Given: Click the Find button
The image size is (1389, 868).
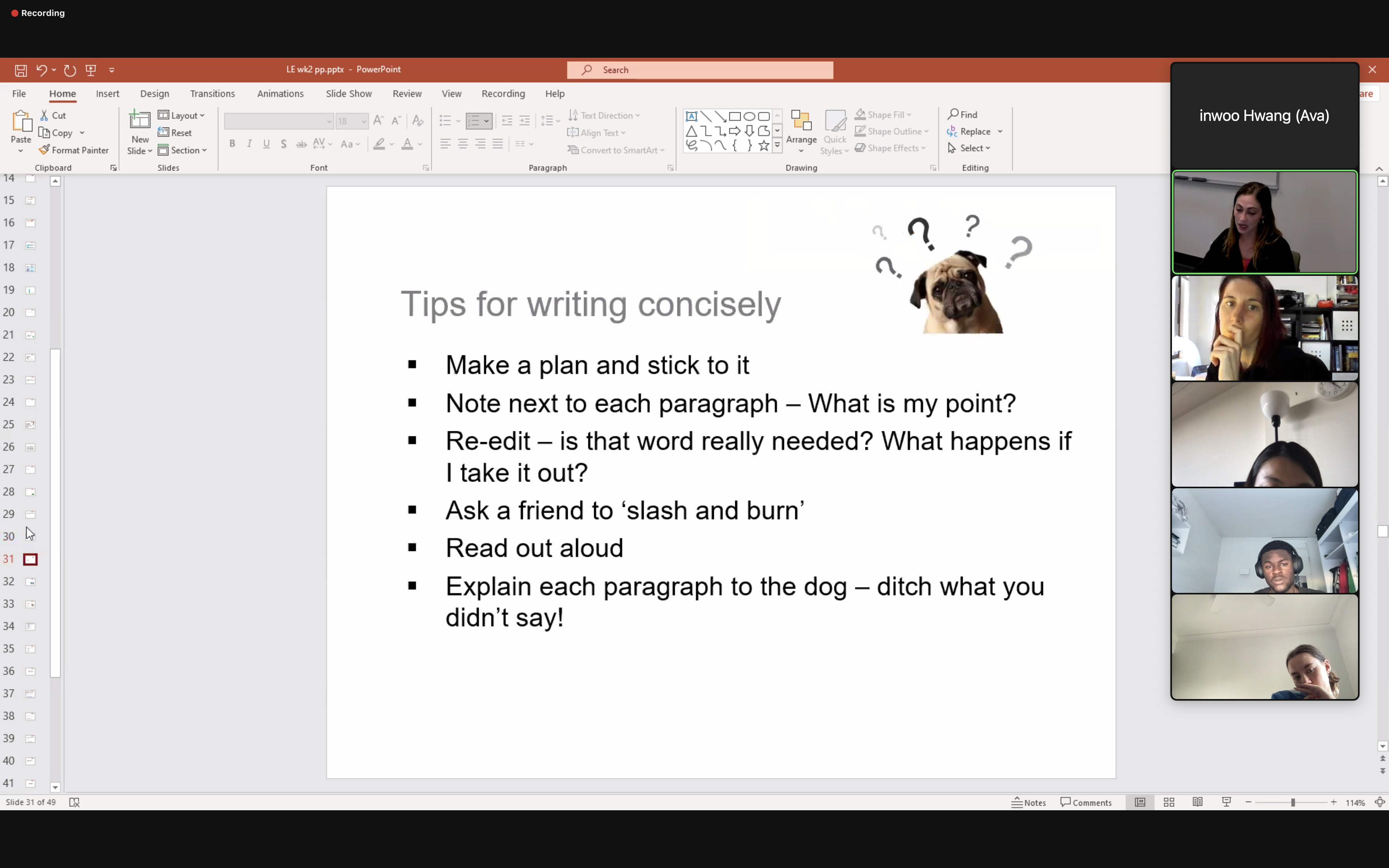Looking at the screenshot, I should (x=963, y=114).
